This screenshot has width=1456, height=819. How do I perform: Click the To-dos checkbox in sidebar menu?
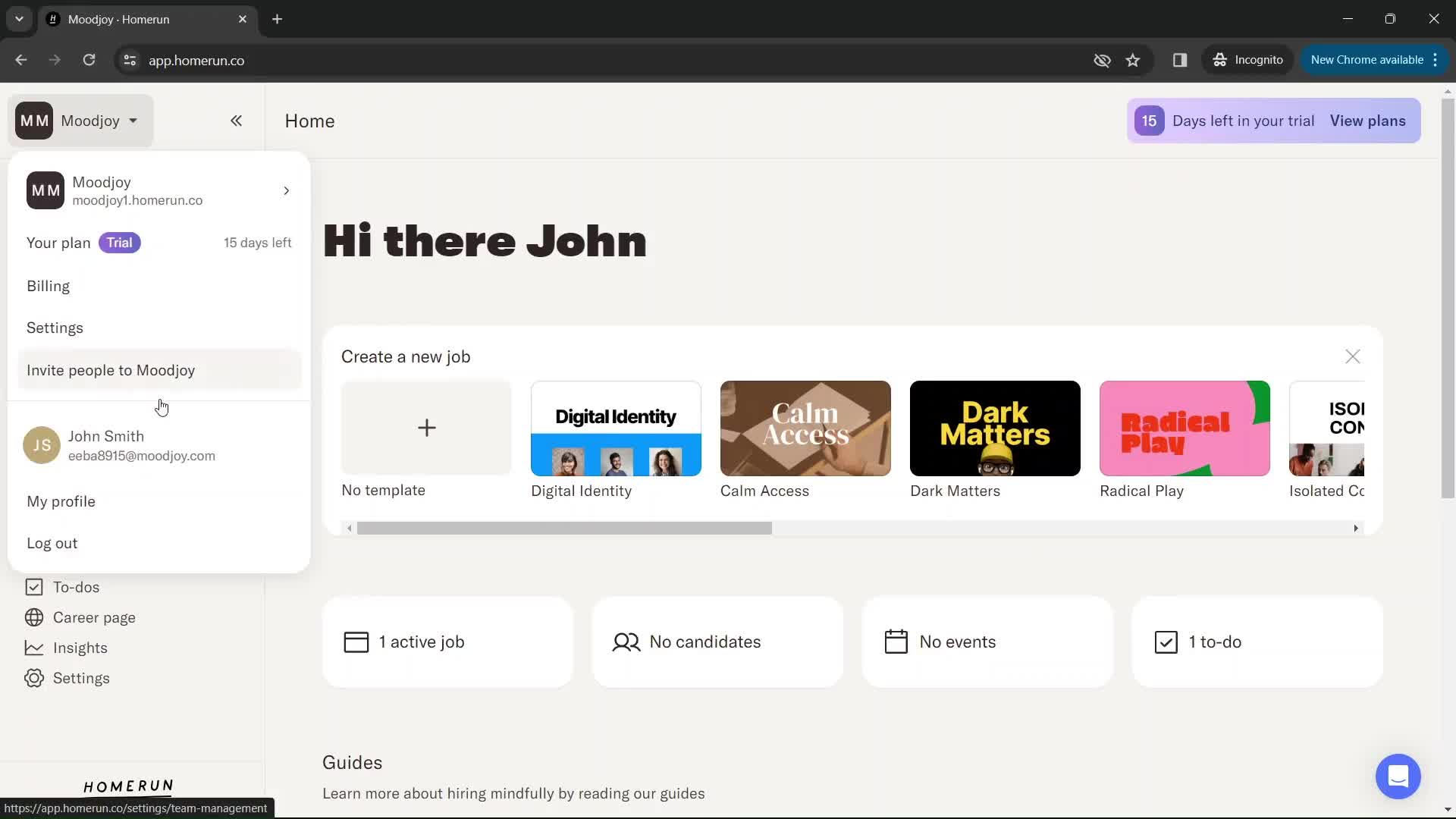point(34,587)
